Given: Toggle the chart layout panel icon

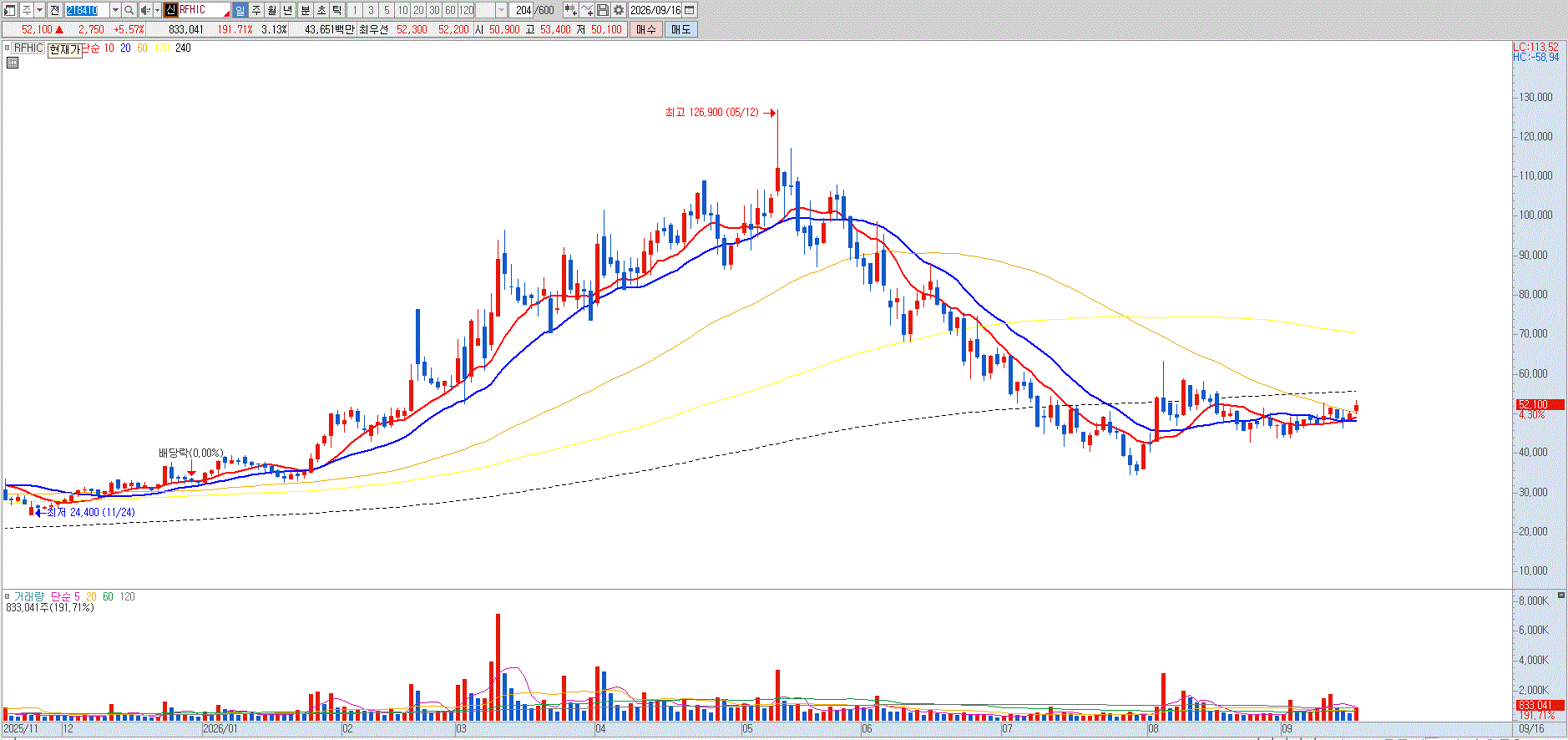Looking at the screenshot, I should [x=10, y=10].
